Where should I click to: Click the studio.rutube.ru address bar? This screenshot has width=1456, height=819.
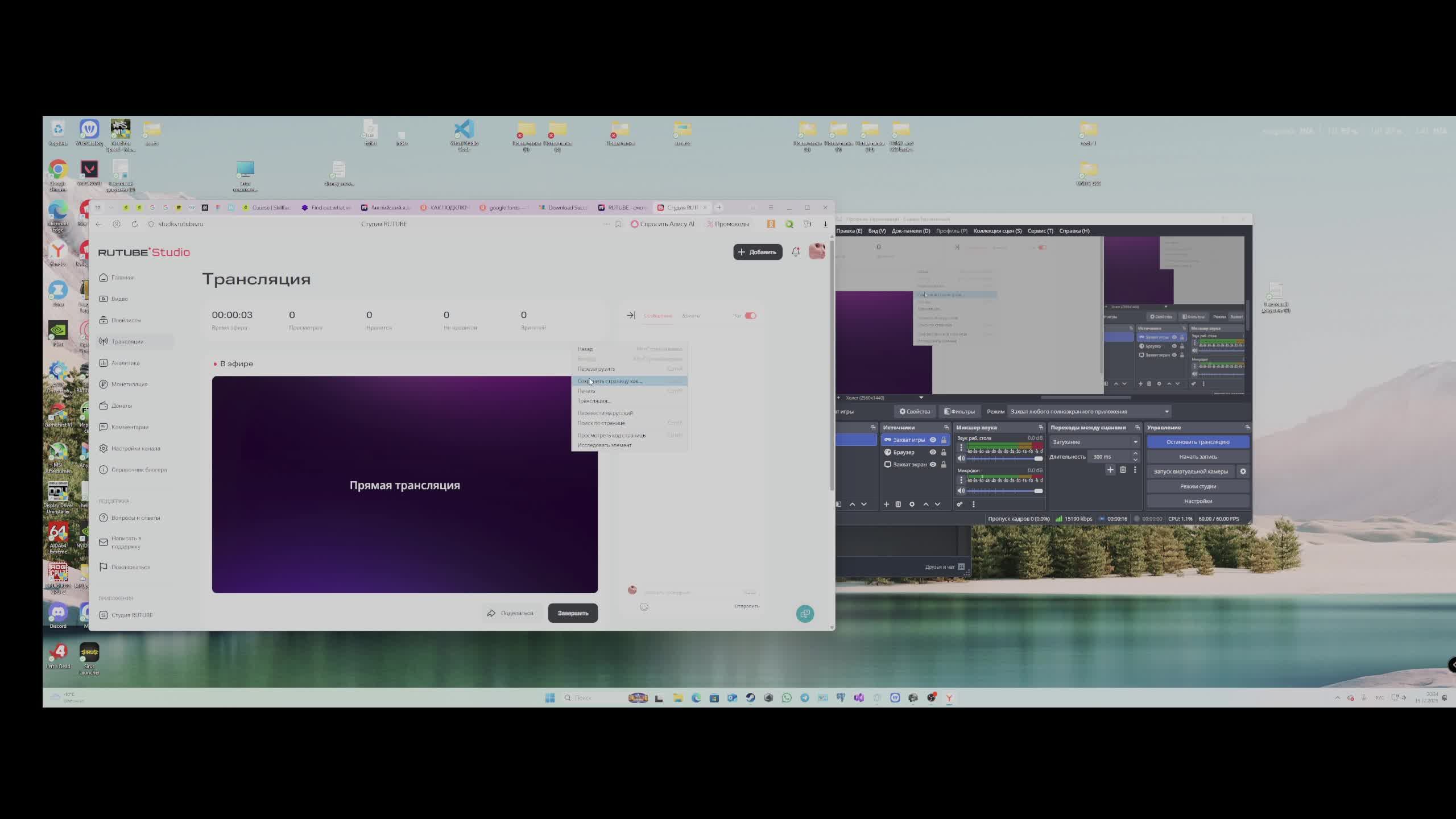tap(180, 224)
